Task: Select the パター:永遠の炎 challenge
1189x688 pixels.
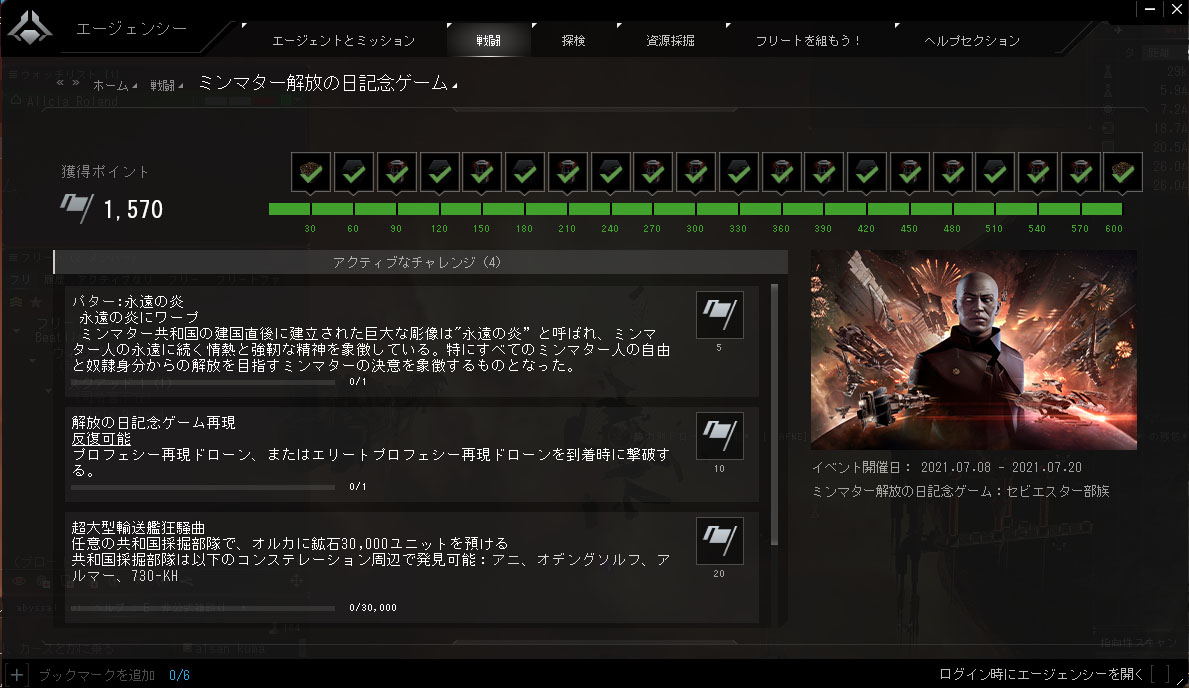Action: click(412, 341)
